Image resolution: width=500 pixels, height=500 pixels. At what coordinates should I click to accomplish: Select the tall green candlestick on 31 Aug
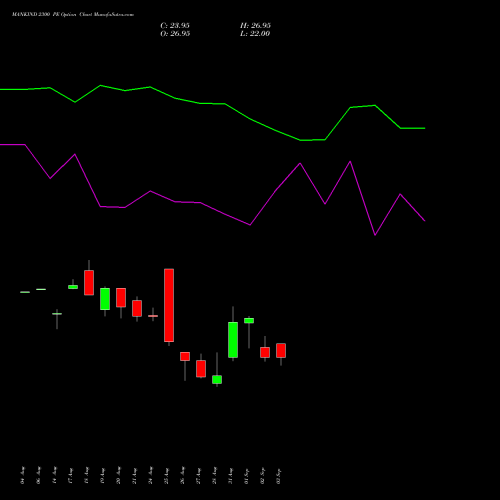point(233,340)
